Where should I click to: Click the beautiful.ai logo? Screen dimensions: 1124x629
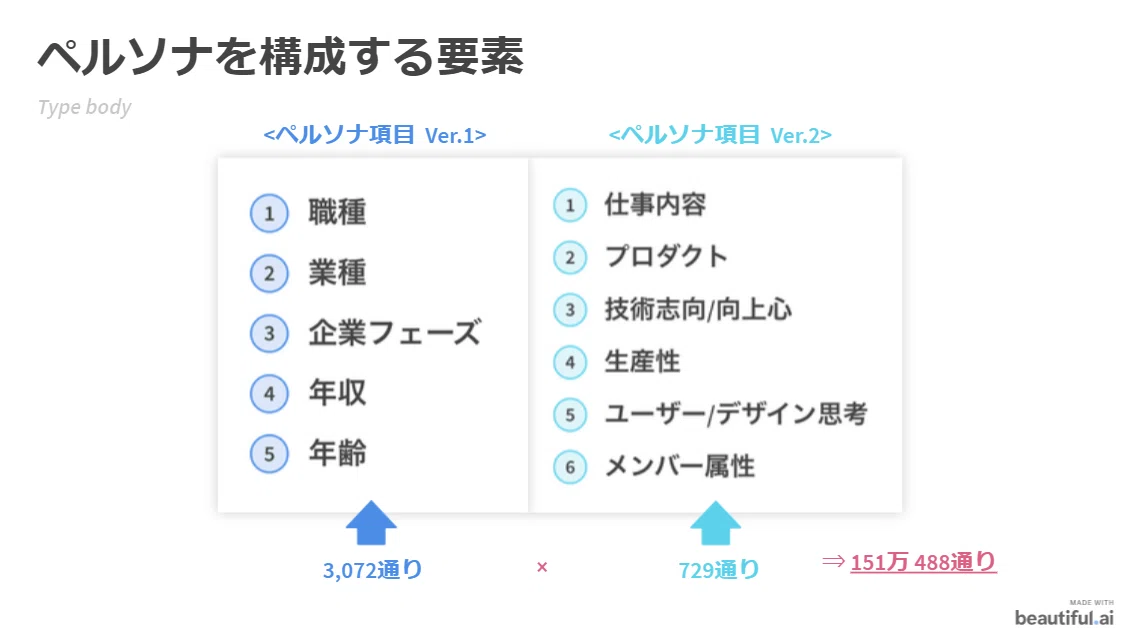pos(1065,614)
